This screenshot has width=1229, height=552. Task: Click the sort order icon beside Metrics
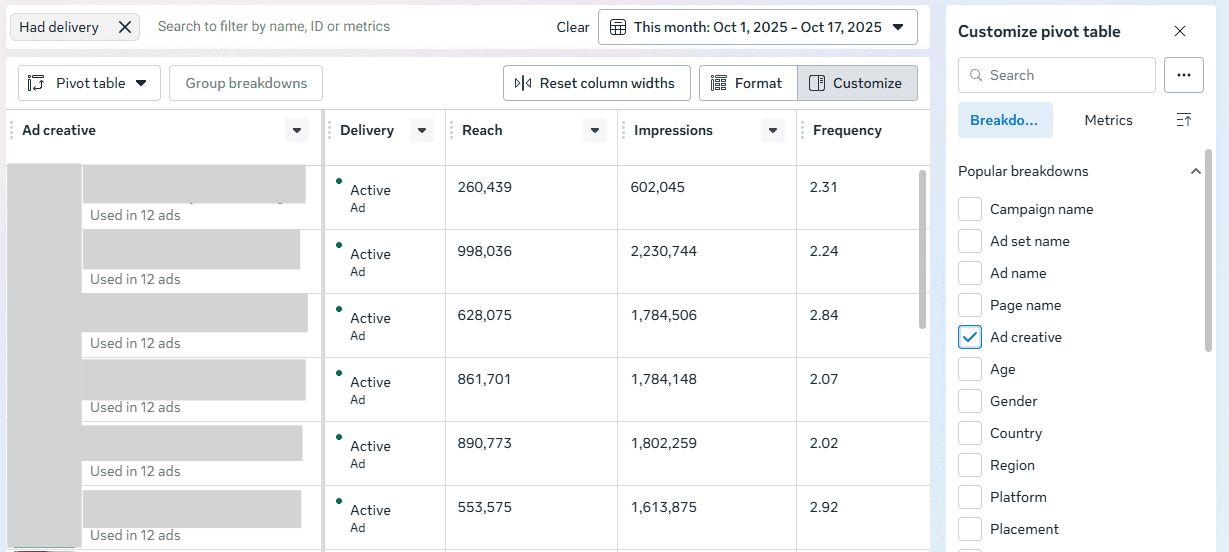(1184, 120)
